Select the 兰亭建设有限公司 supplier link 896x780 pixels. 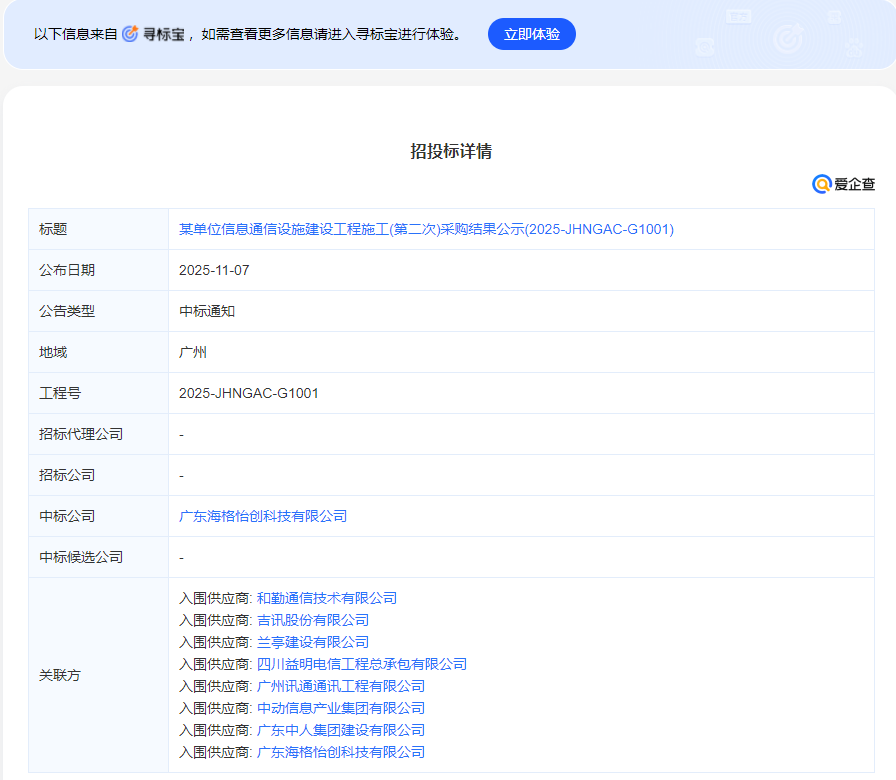(x=313, y=642)
